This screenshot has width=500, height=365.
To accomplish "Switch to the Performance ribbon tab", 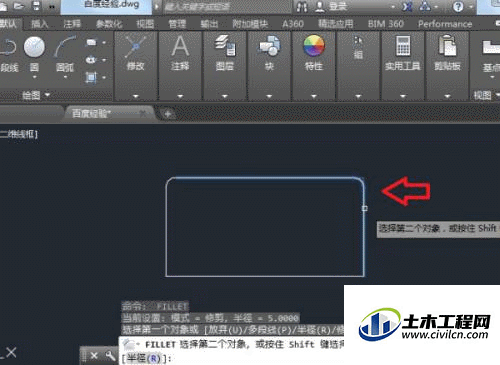I will click(445, 24).
